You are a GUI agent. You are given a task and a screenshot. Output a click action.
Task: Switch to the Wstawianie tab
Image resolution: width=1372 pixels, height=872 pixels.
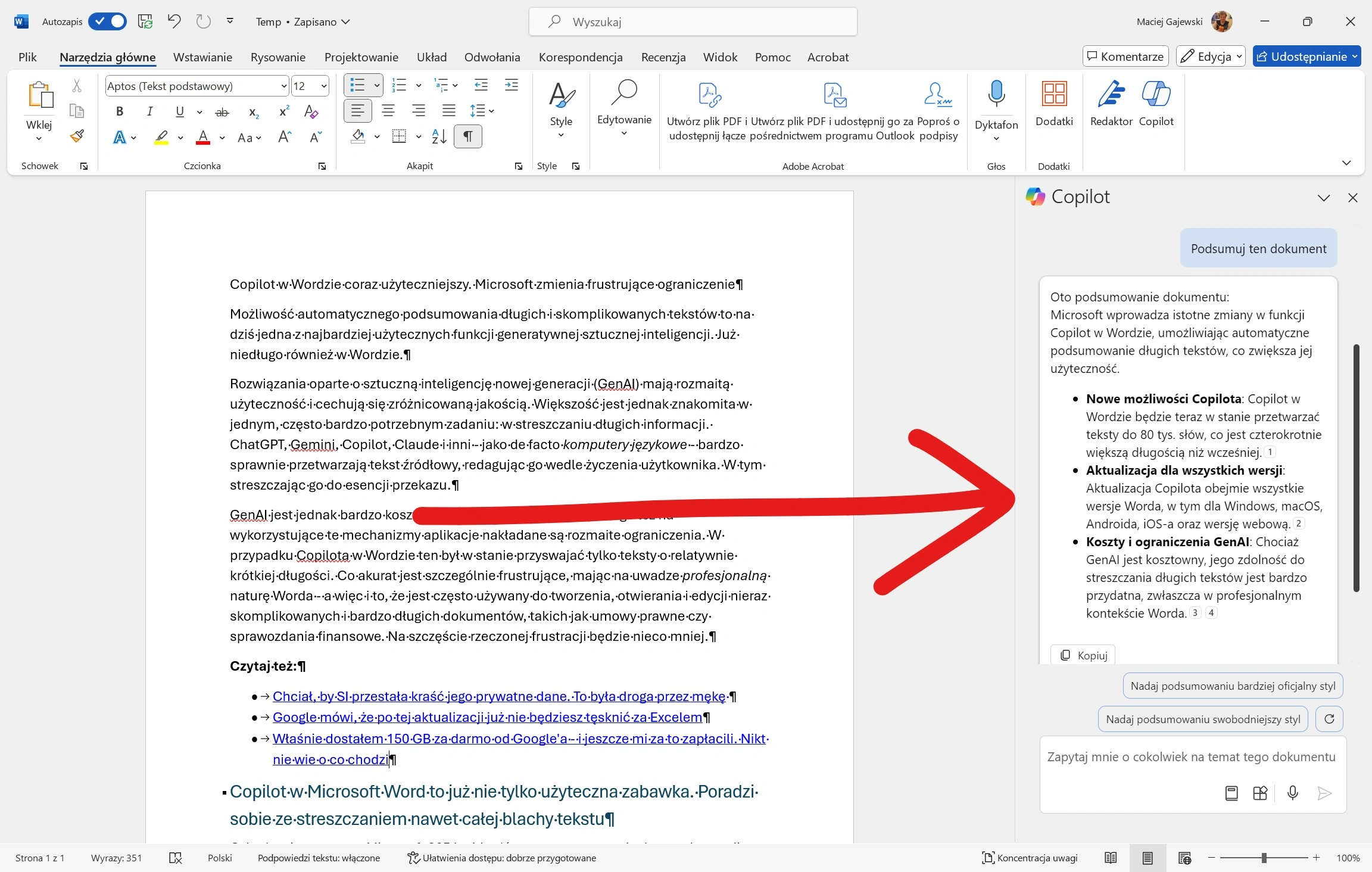coord(202,57)
